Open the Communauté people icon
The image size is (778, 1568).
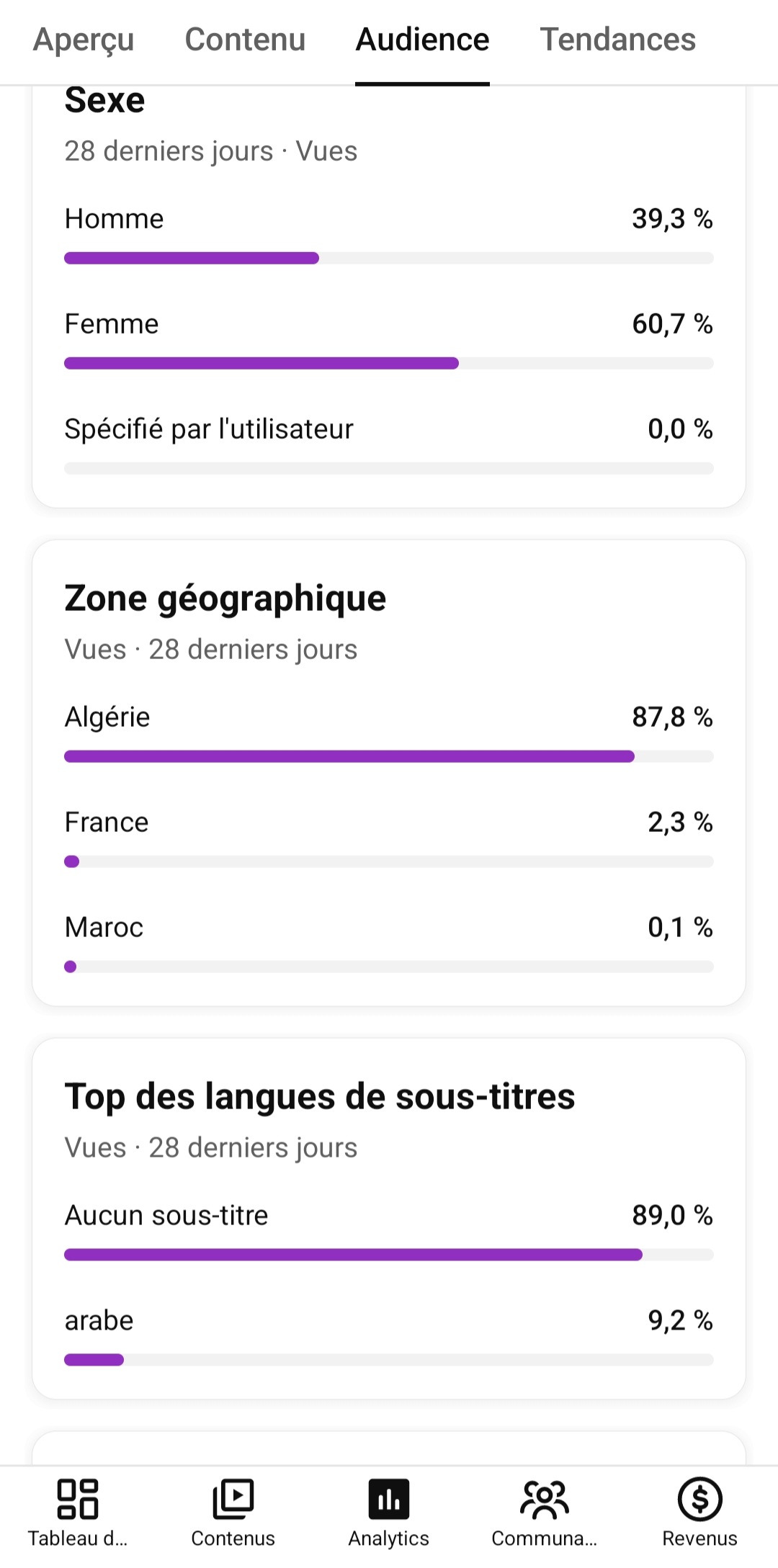(545, 1498)
